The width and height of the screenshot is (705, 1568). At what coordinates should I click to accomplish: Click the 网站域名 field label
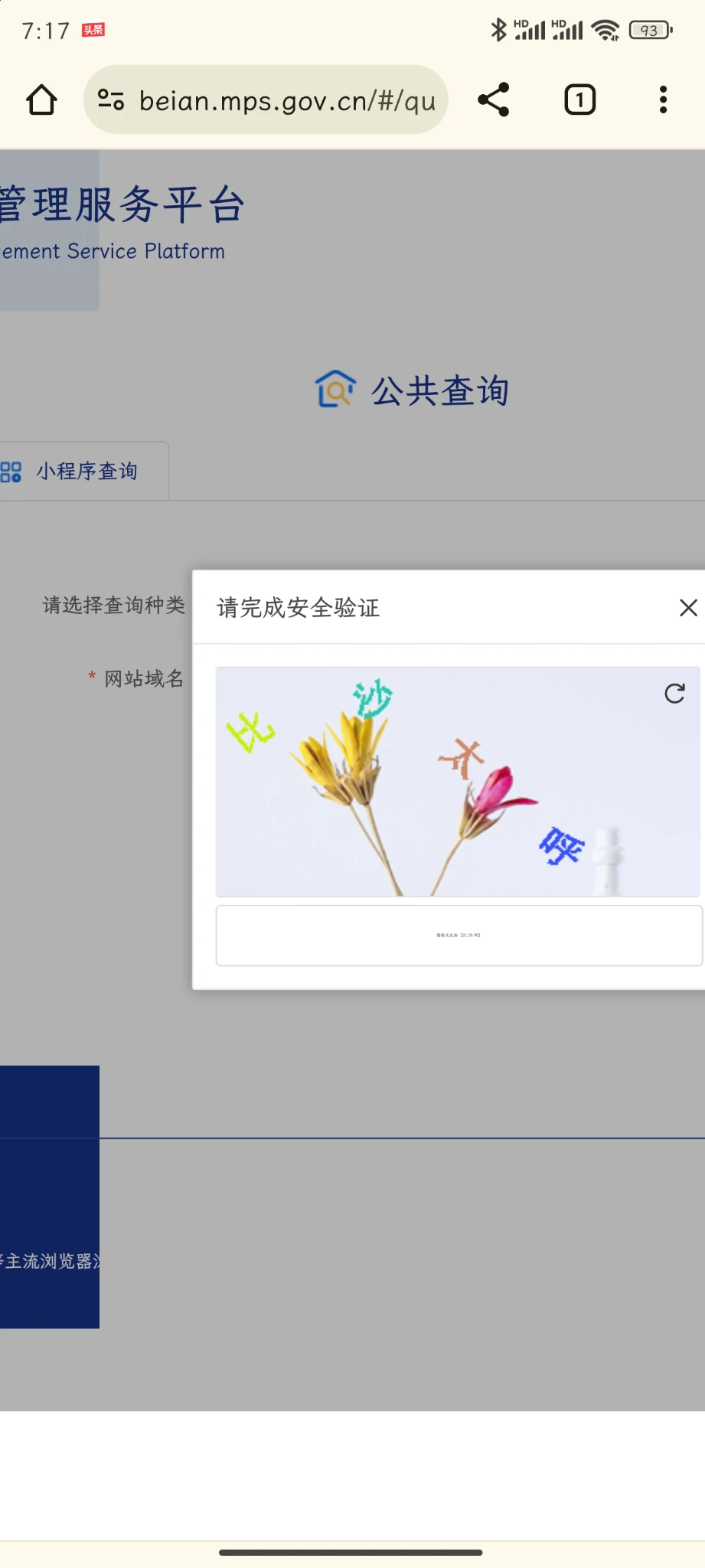pyautogui.click(x=143, y=678)
